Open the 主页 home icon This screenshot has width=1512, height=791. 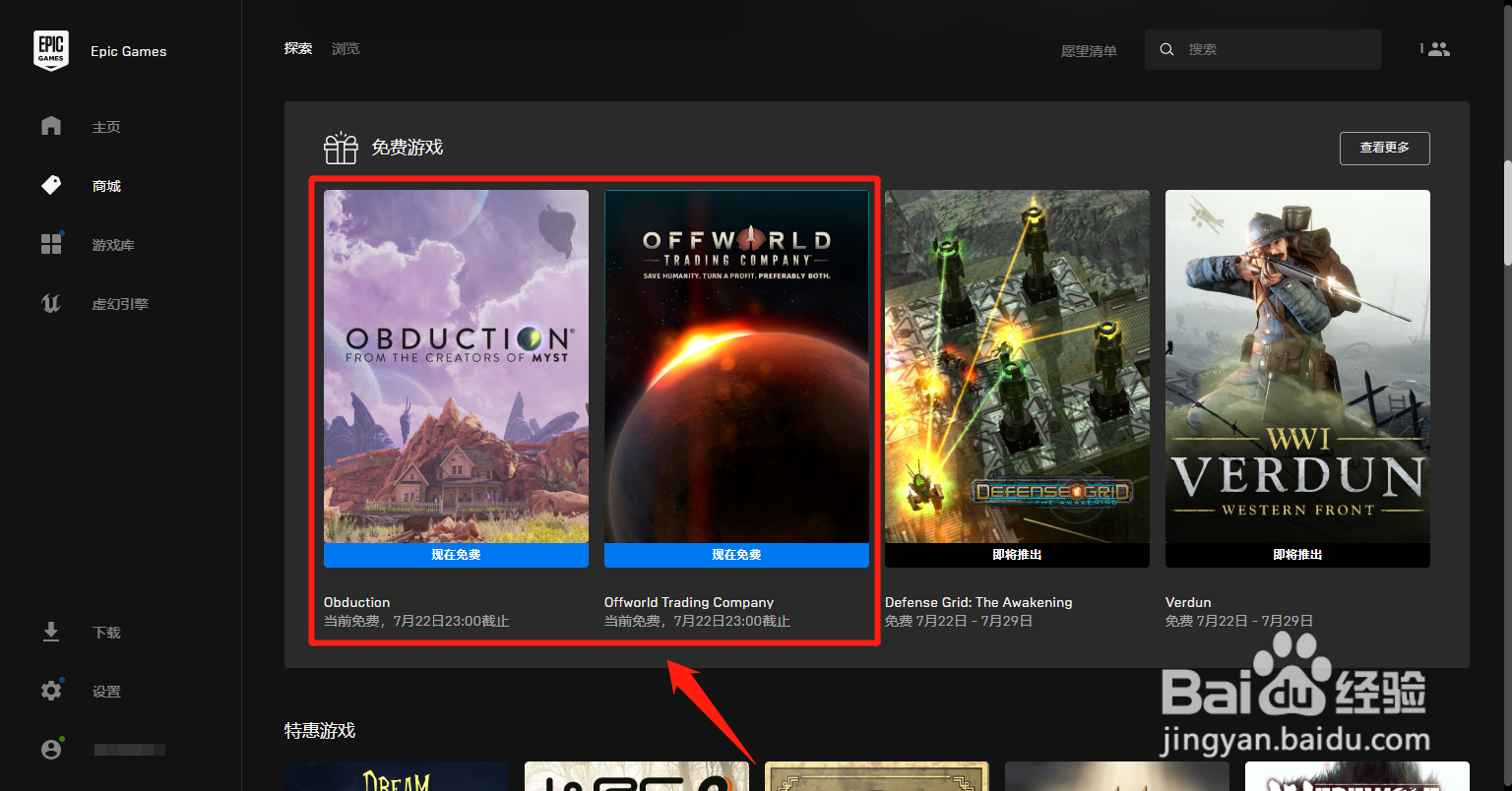[51, 126]
